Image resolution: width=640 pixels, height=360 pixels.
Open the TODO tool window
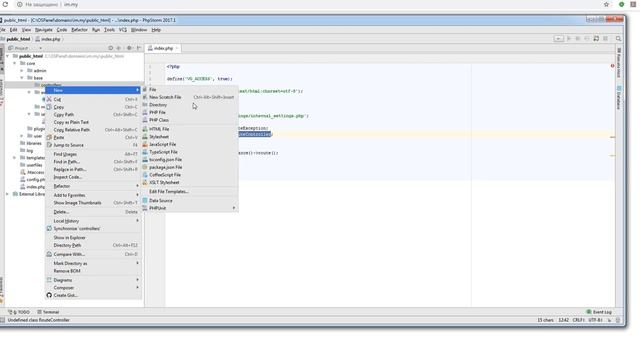click(x=19, y=312)
